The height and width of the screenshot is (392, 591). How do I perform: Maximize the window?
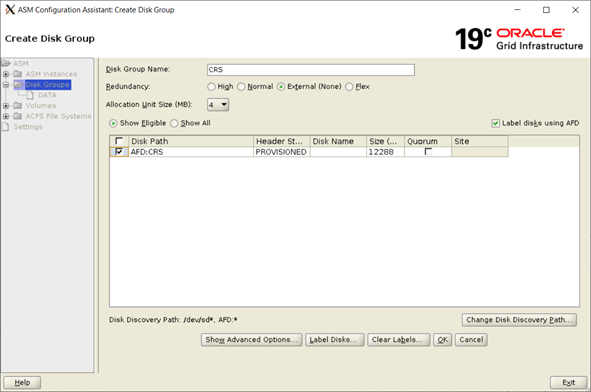pyautogui.click(x=546, y=10)
